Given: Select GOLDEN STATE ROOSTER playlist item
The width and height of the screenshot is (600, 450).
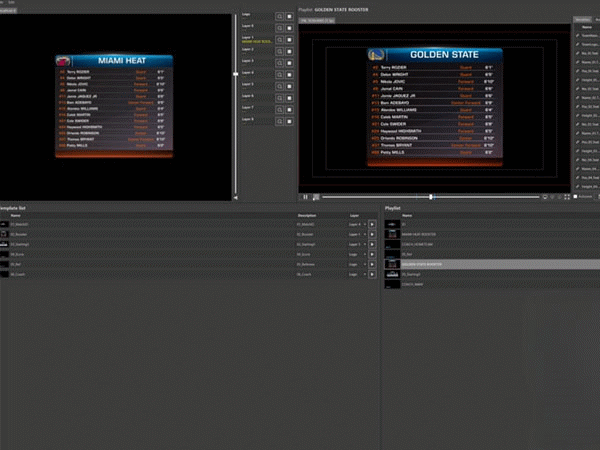Looking at the screenshot, I should click(430, 264).
